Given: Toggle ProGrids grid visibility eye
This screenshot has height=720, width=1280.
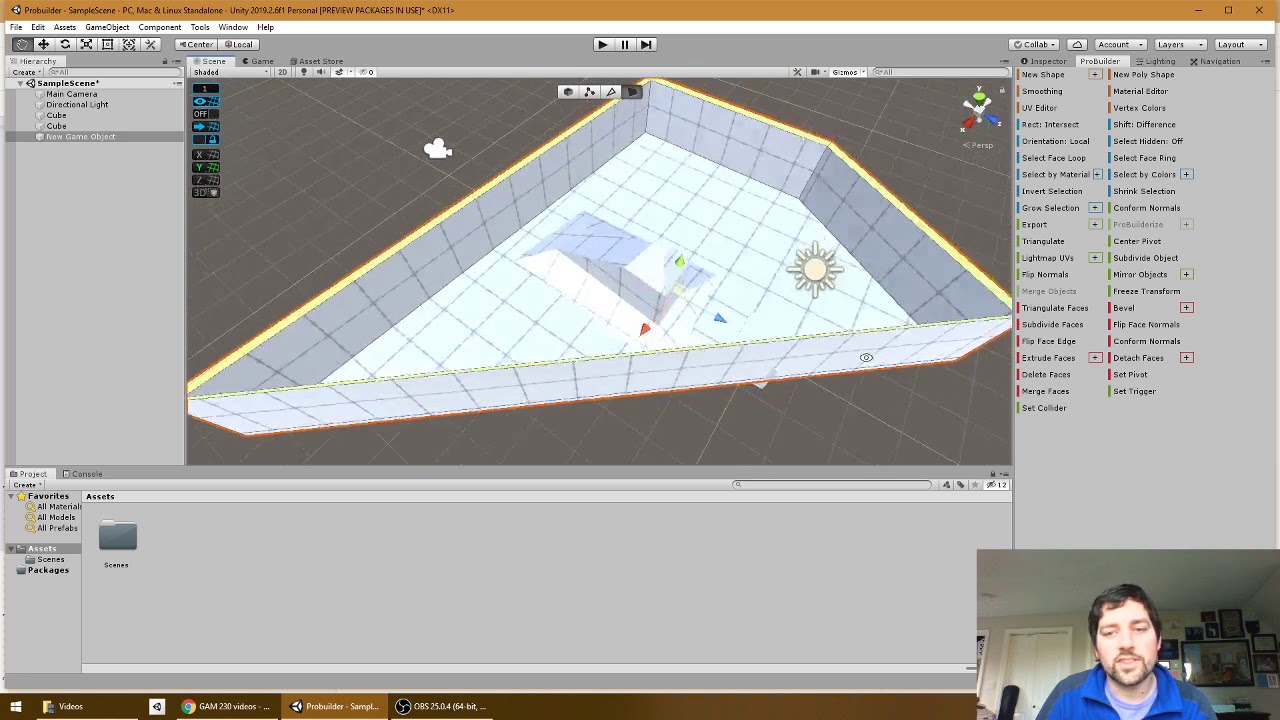Looking at the screenshot, I should coord(205,101).
